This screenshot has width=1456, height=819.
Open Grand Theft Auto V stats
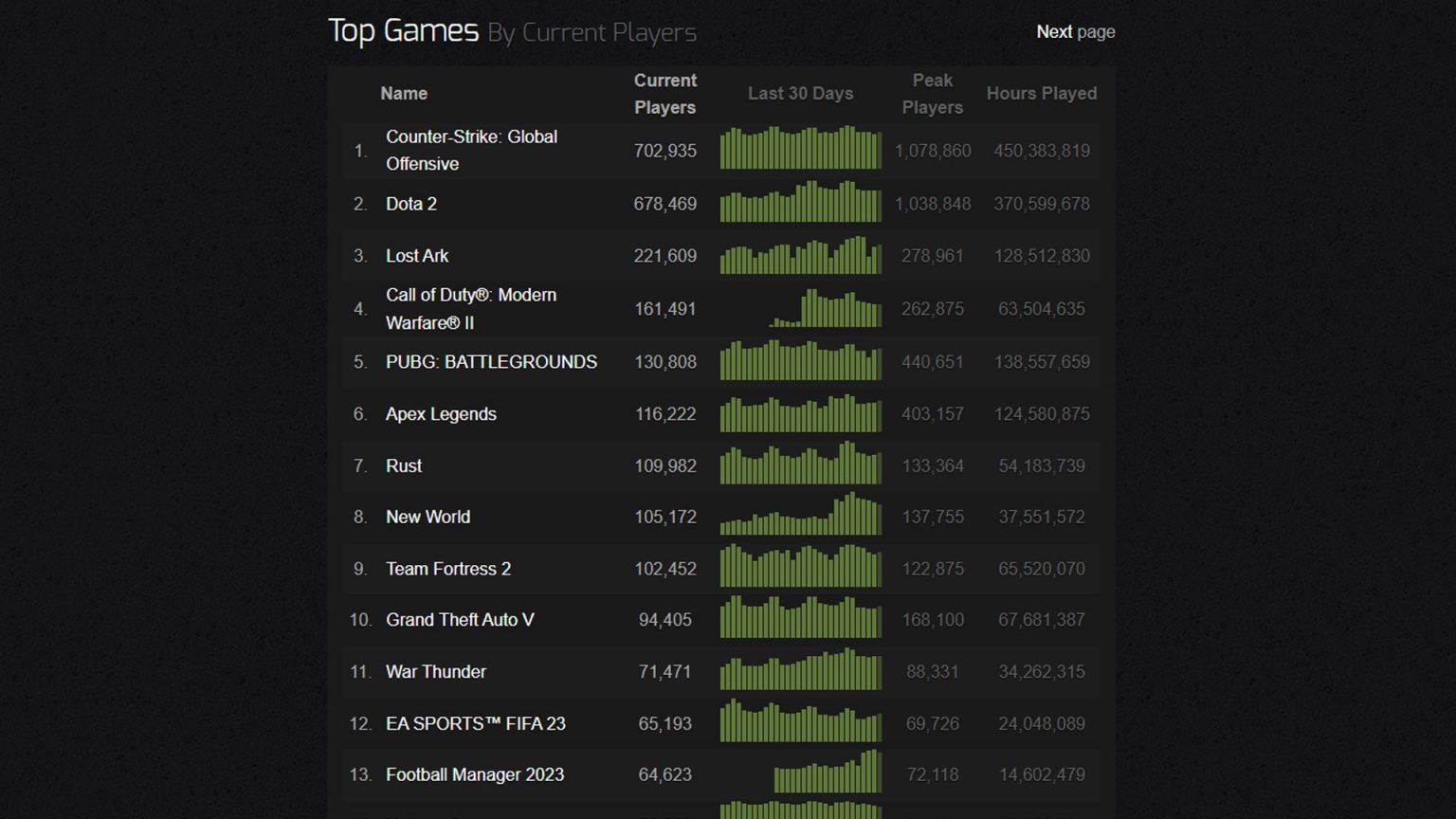[460, 619]
